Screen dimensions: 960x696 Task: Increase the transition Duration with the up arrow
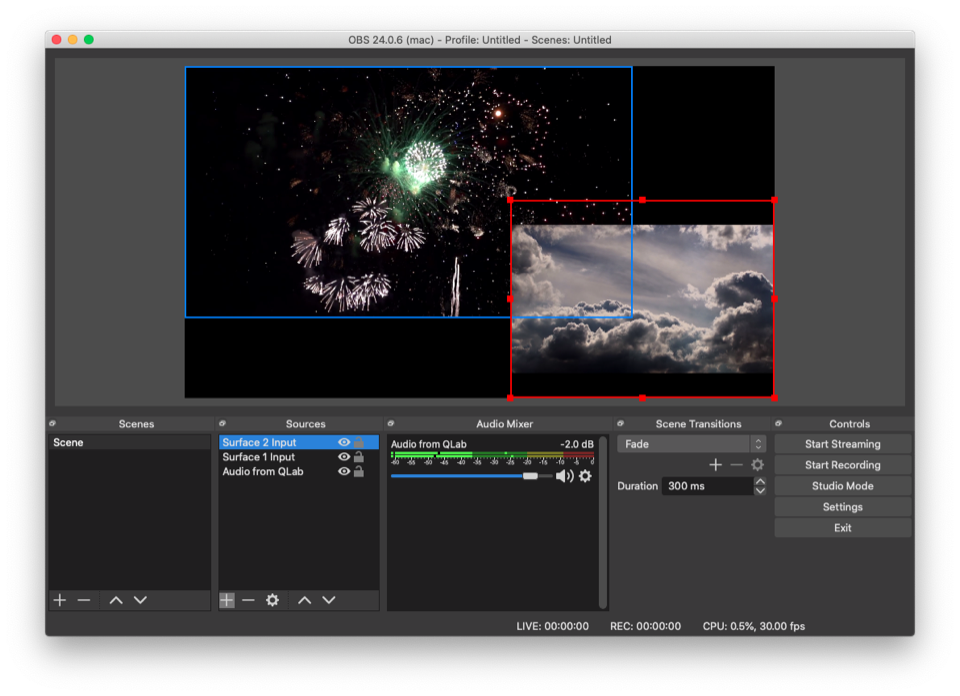click(760, 481)
